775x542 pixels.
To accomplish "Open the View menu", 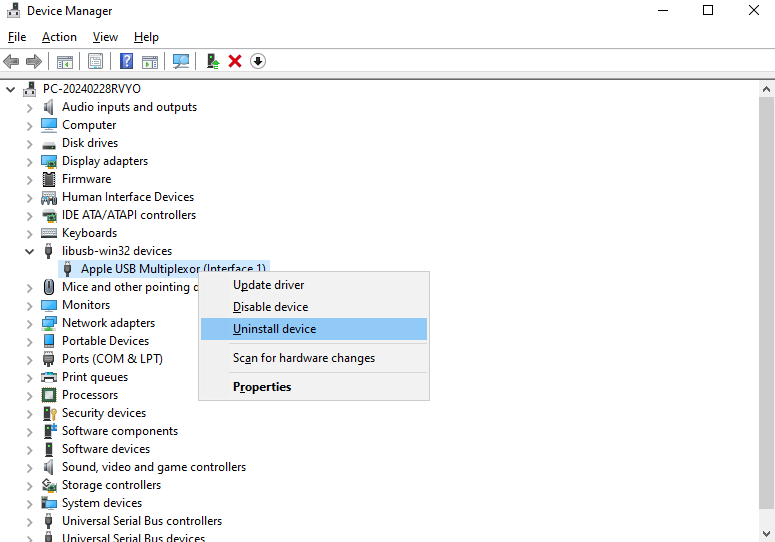I will pos(105,37).
